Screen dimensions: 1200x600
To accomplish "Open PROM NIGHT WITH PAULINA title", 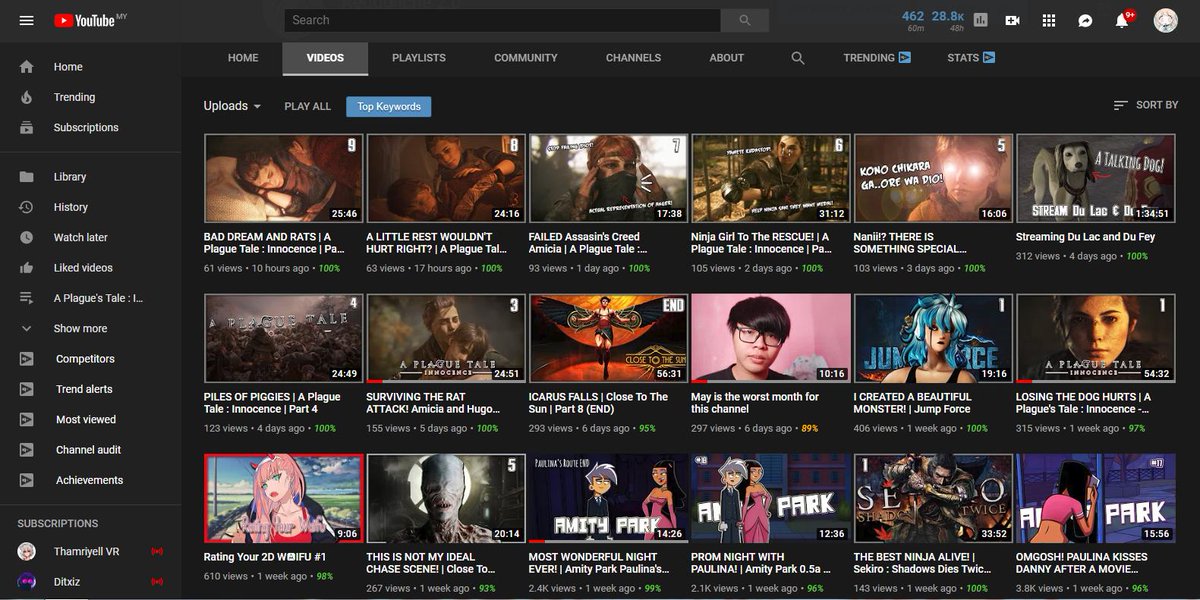I will pos(760,563).
